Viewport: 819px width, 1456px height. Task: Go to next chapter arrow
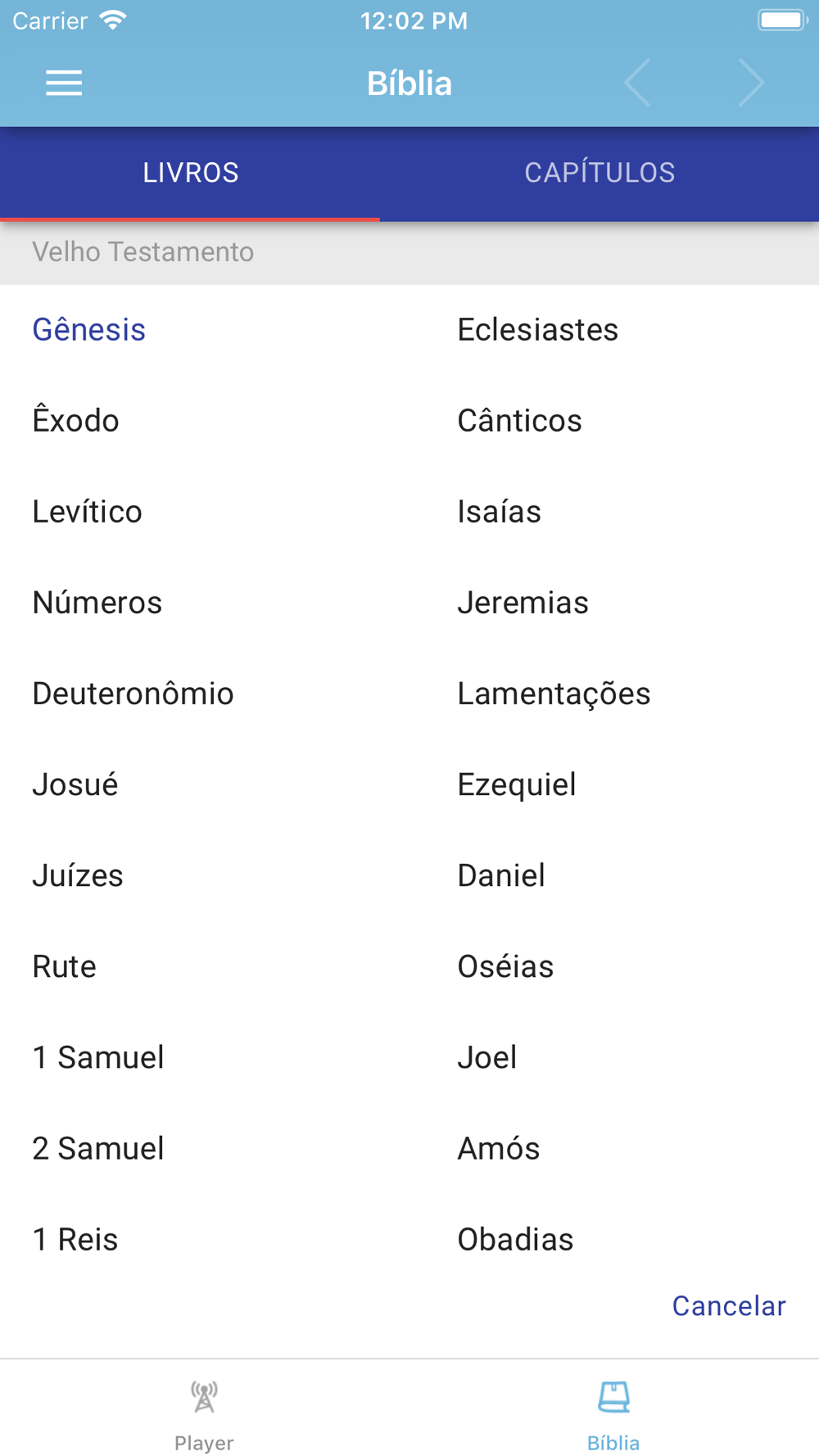[x=750, y=83]
